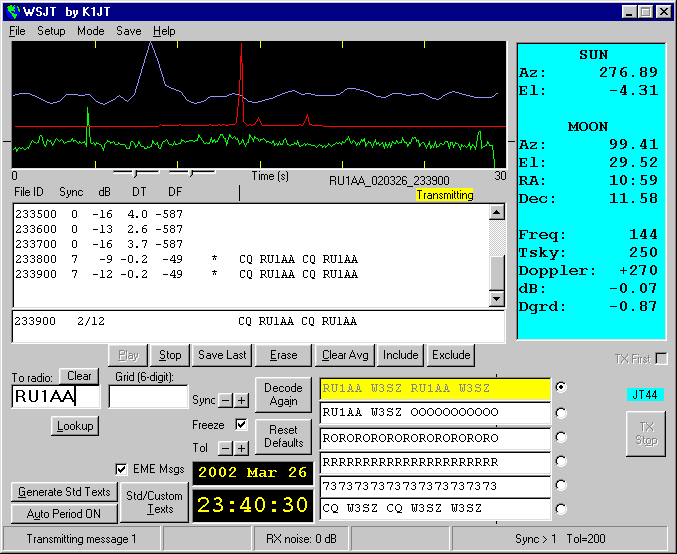Select radio for CQ W3SZ message
This screenshot has height=554, width=677.
(561, 509)
